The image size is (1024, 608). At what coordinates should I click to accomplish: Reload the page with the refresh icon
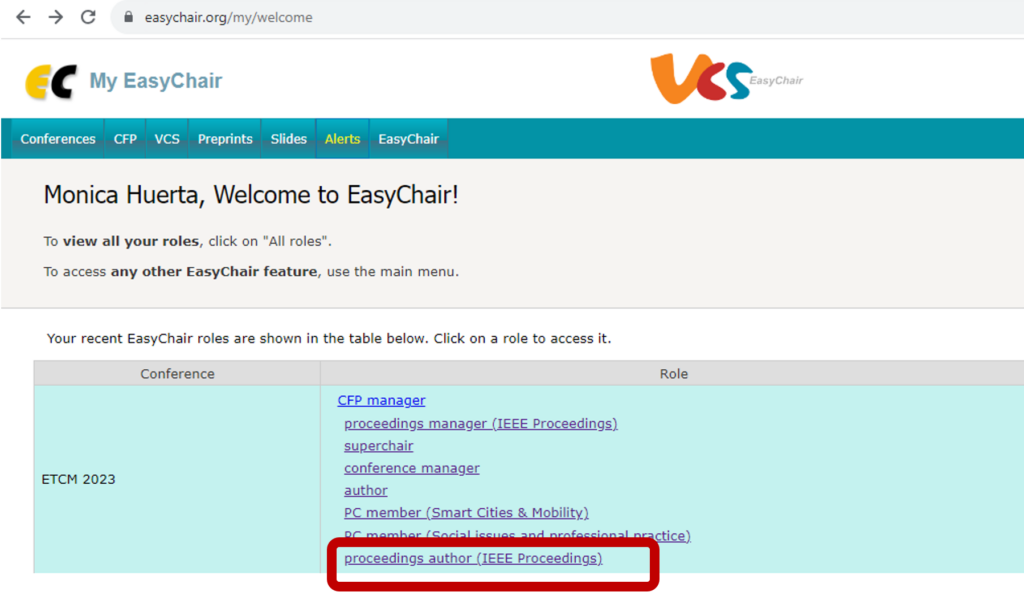(88, 17)
